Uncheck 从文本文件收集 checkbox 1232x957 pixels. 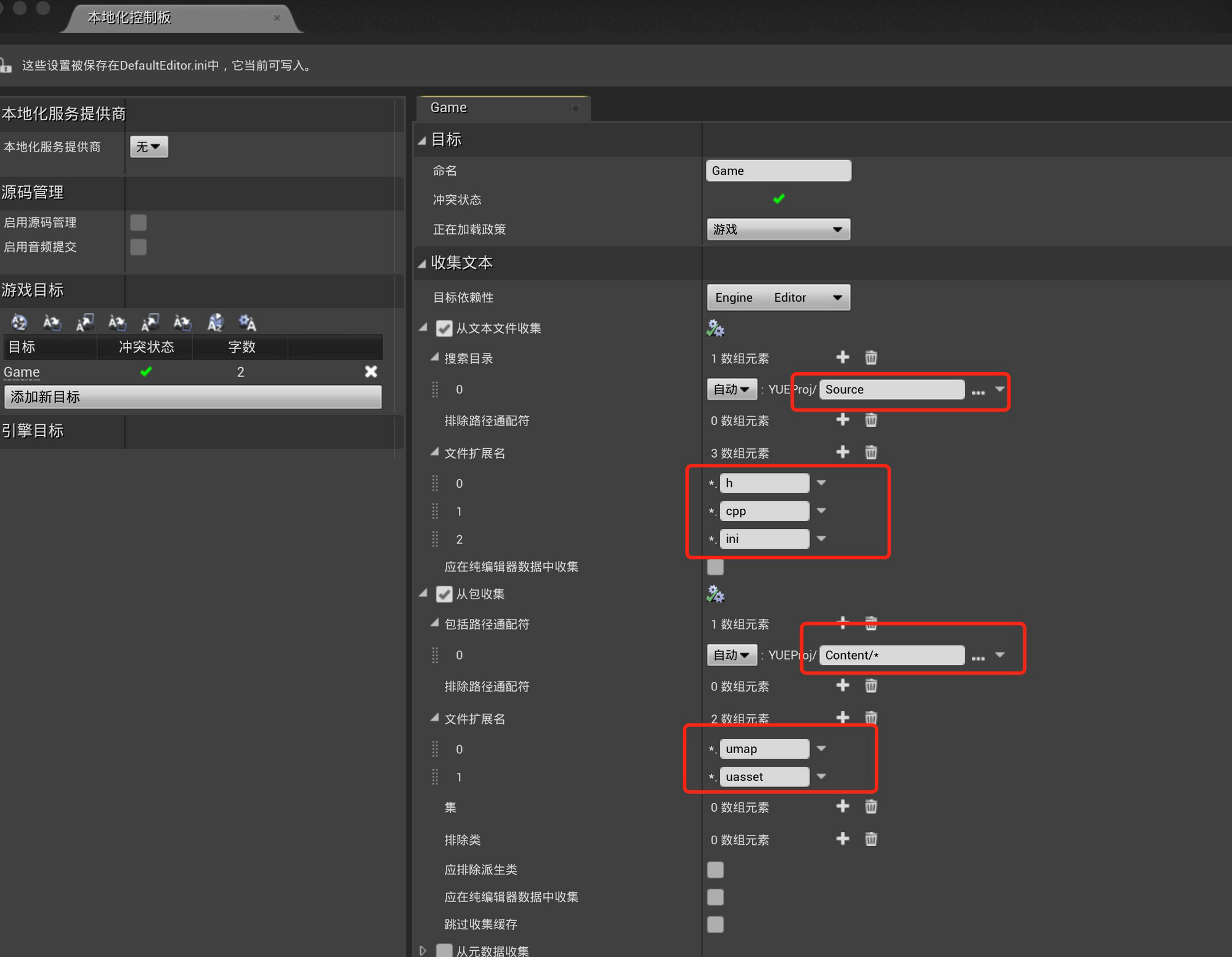(444, 328)
